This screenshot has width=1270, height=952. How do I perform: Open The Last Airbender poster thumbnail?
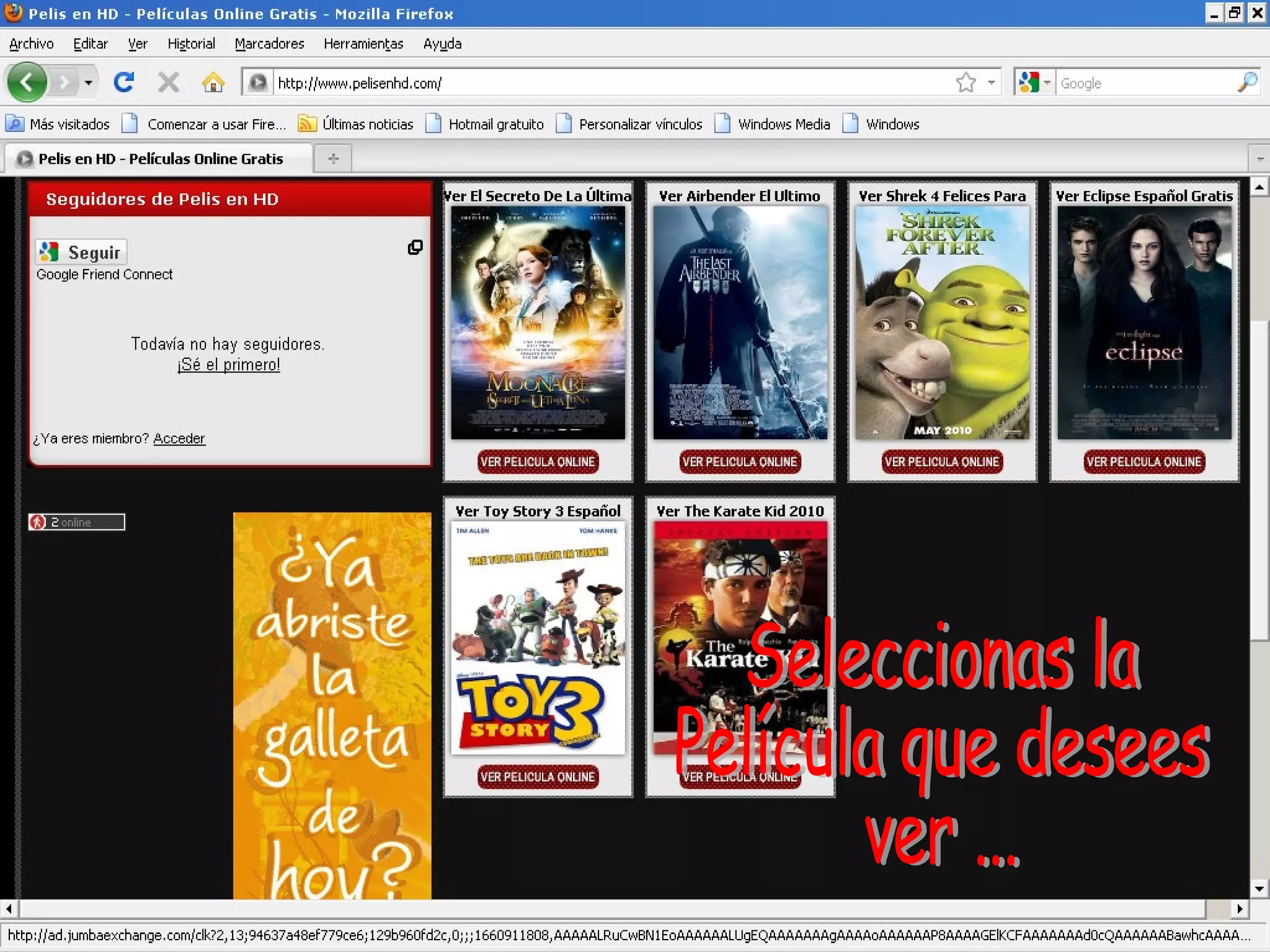point(740,323)
